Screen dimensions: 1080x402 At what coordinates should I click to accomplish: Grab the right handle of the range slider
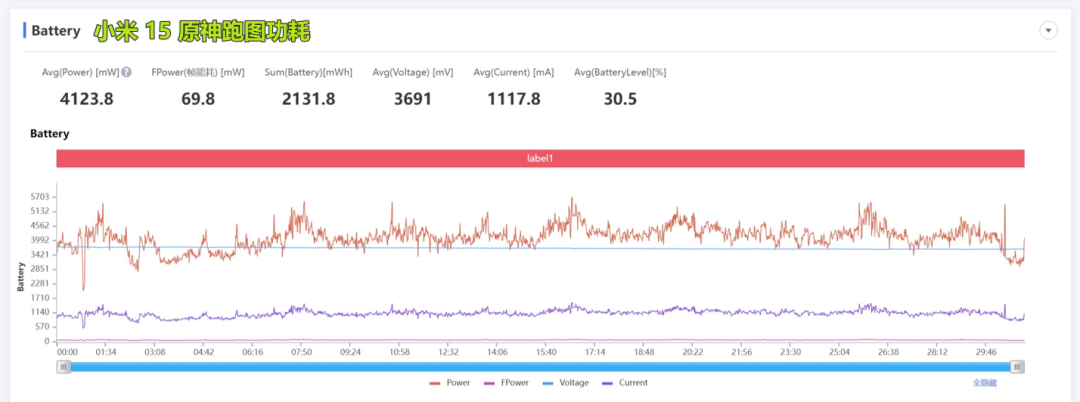point(1017,367)
